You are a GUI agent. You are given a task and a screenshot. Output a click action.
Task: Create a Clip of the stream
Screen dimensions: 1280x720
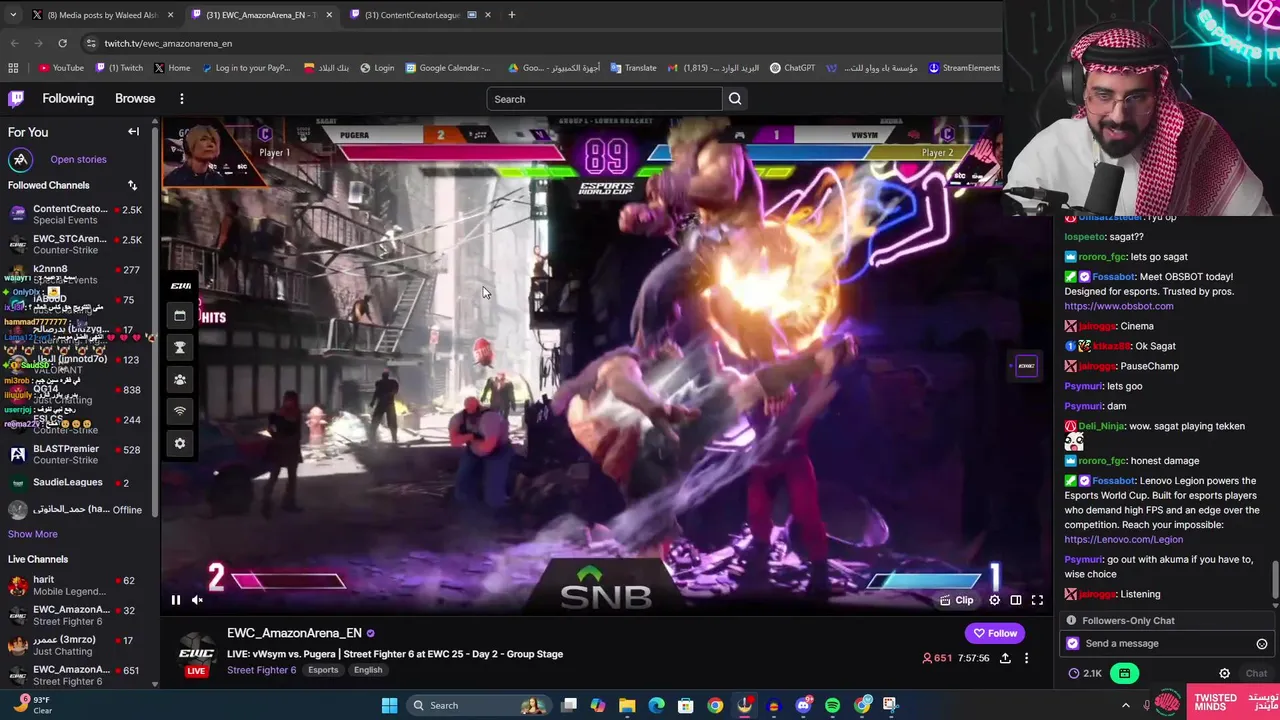click(957, 600)
